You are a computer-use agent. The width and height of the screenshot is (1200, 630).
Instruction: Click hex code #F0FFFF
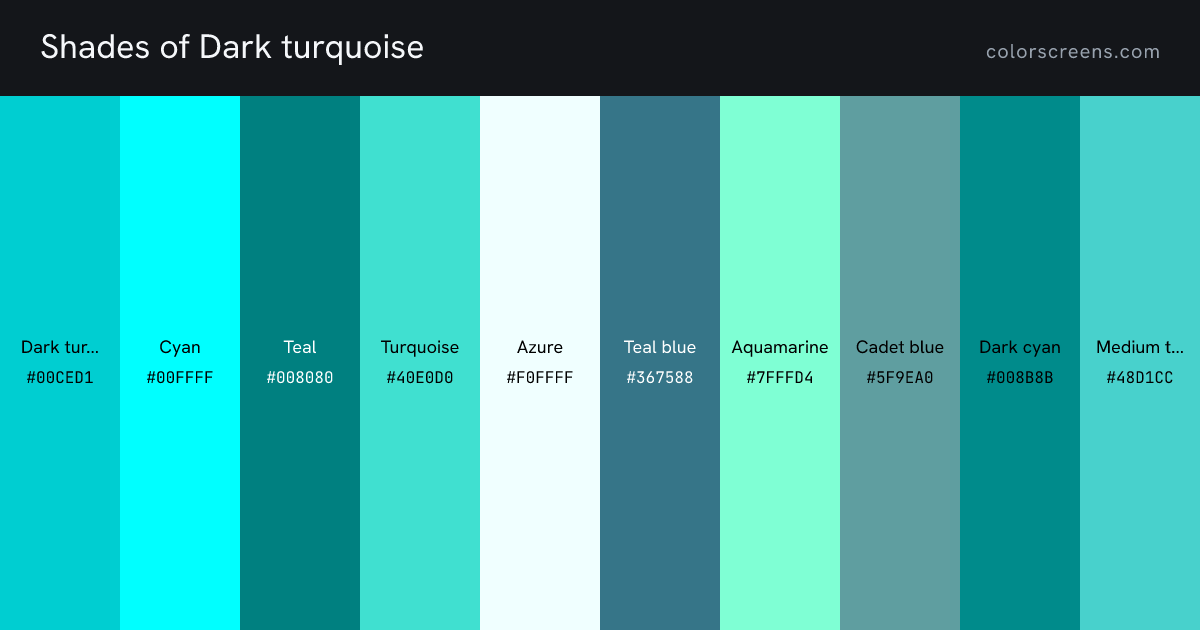[540, 378]
